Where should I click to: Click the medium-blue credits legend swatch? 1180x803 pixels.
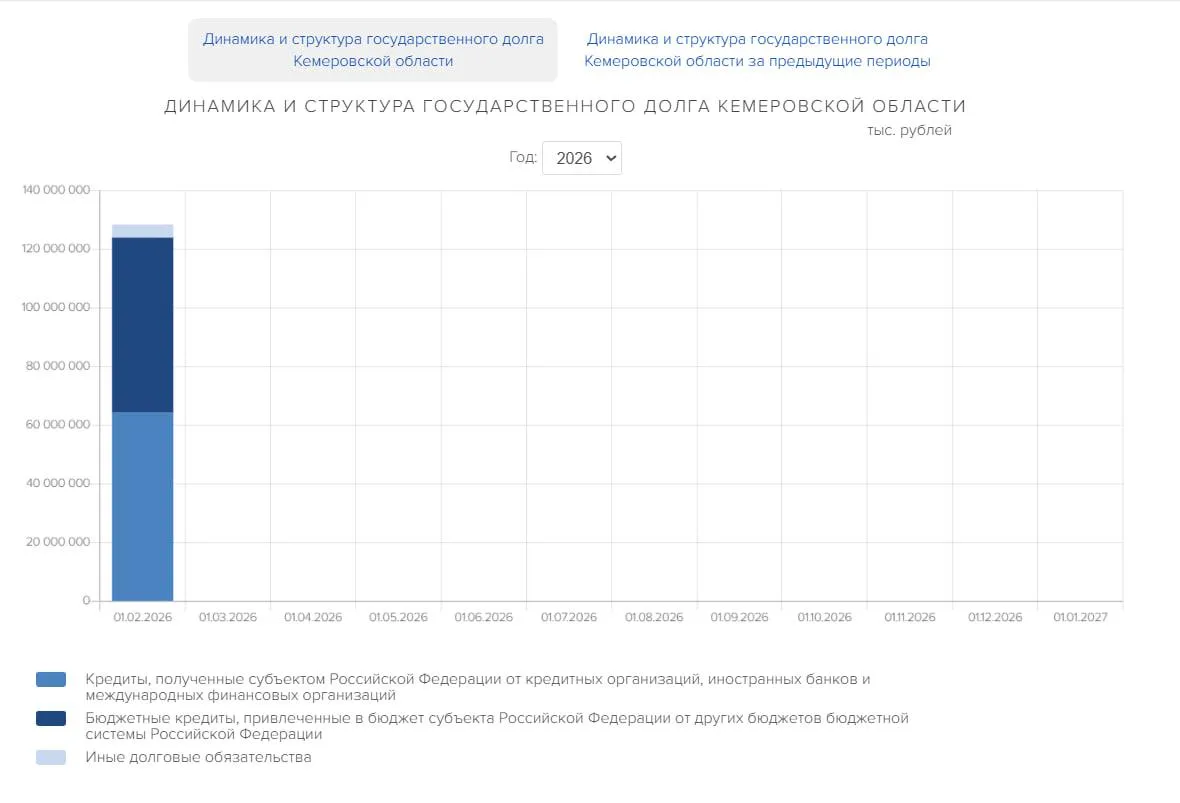click(x=49, y=679)
